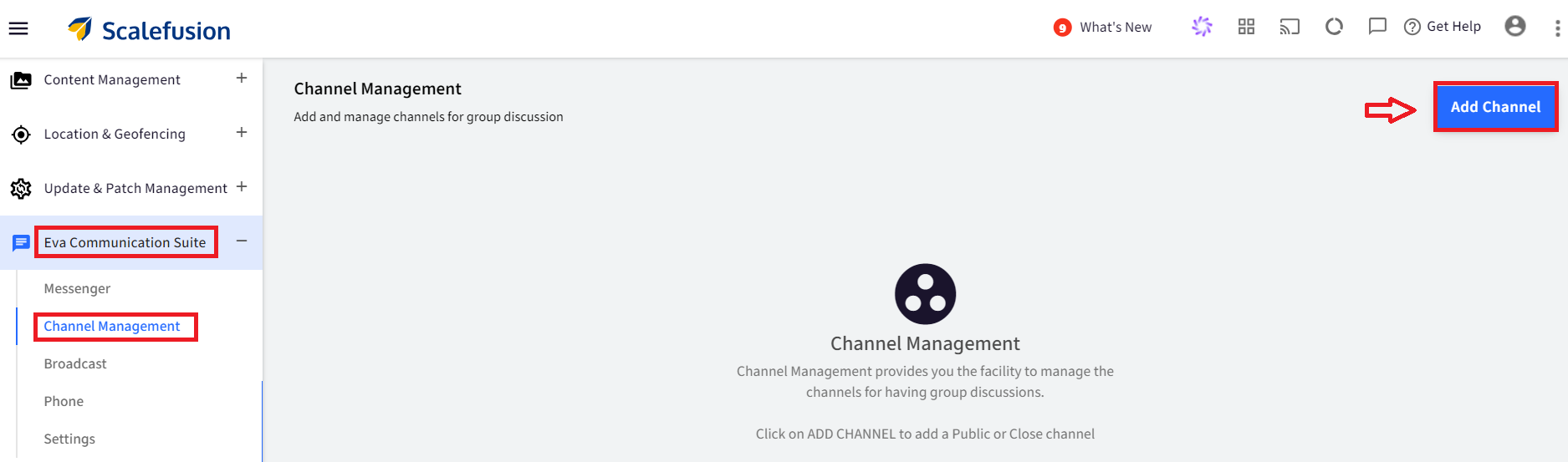The image size is (1568, 462).
Task: Open Settings submenu item
Action: point(69,439)
